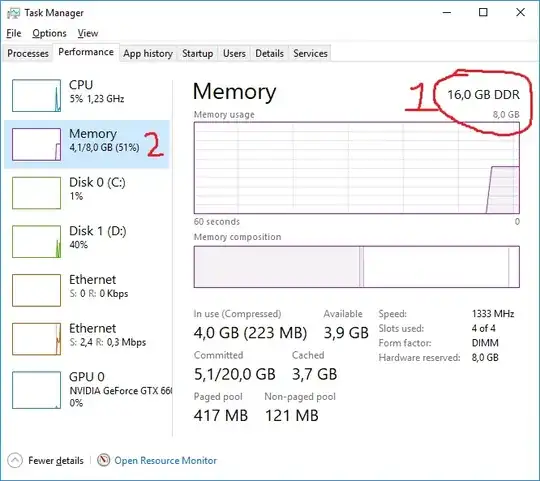Click the Fewer details text
The height and width of the screenshot is (481, 540).
click(56, 461)
